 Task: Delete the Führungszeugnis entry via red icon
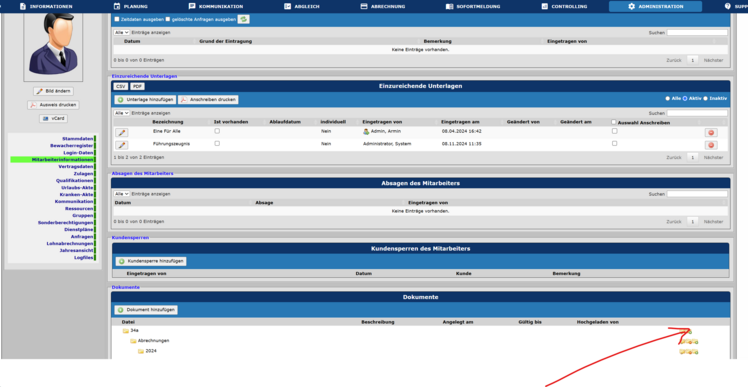click(711, 145)
